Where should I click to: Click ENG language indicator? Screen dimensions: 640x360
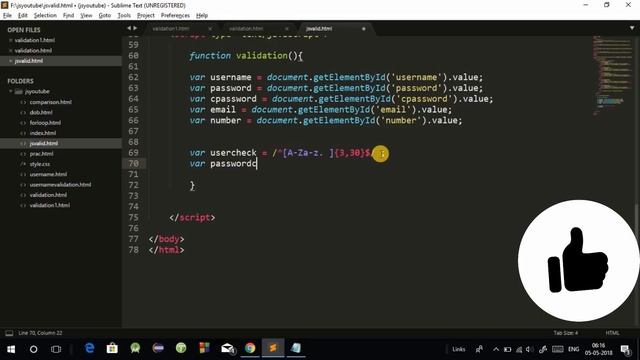(573, 349)
